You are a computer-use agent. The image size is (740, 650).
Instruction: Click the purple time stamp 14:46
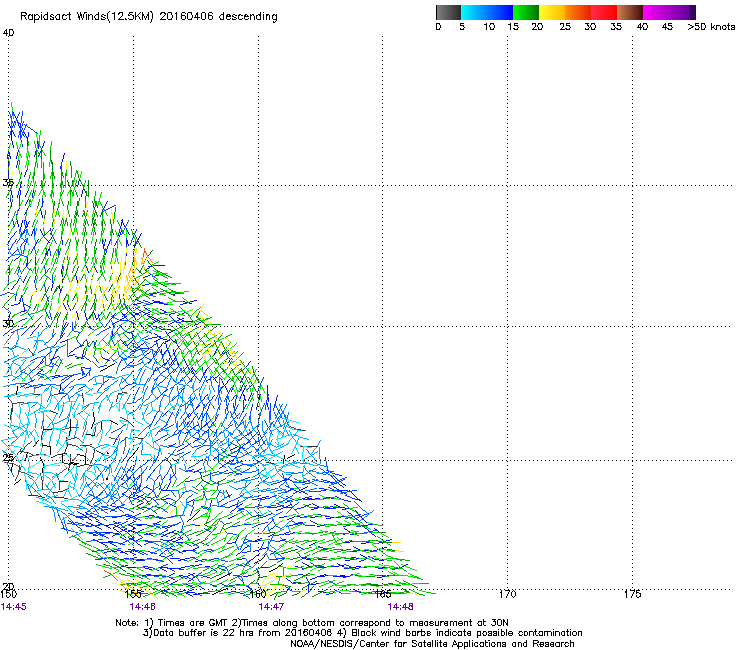pyautogui.click(x=143, y=607)
